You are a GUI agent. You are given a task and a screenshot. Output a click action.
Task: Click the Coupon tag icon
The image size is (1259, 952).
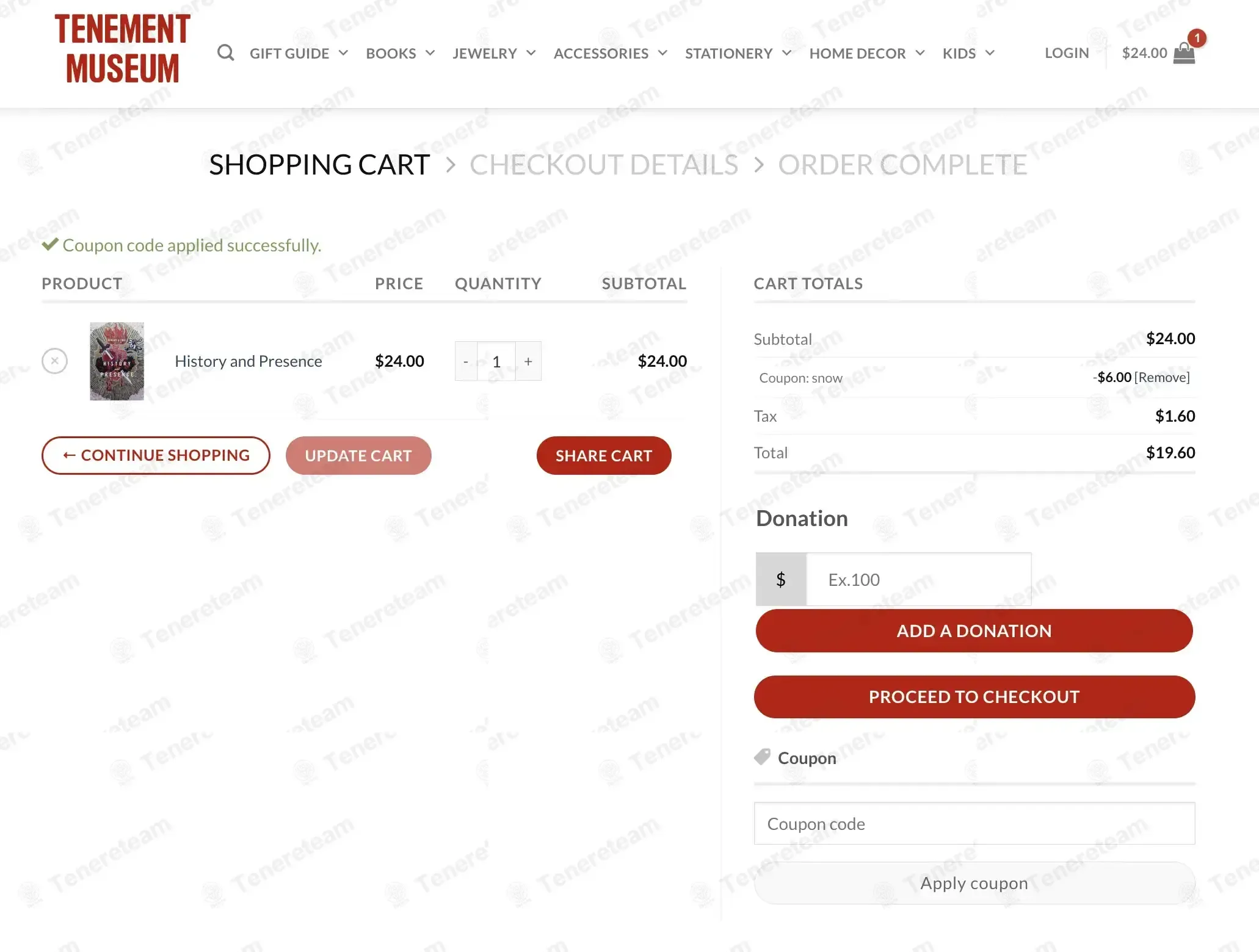762,757
